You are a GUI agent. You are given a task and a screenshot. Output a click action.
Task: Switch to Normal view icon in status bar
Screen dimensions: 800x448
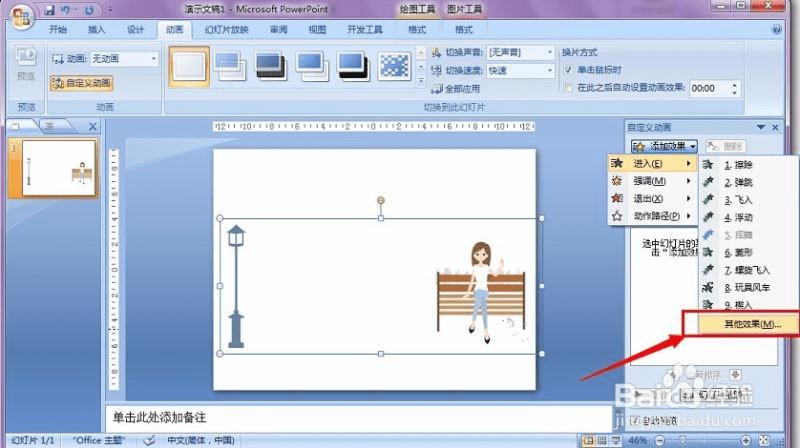[589, 440]
